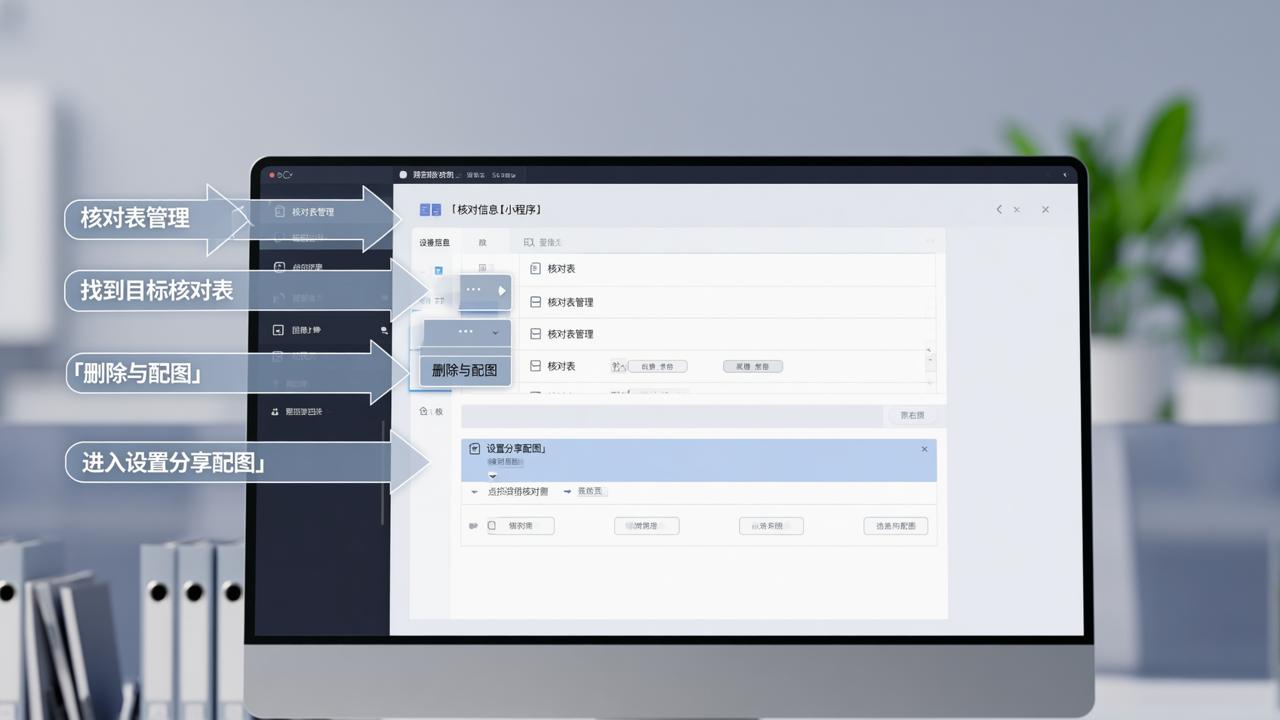Click the grey pill tag in 核对表 row
This screenshot has width=1280, height=720.
coord(753,367)
